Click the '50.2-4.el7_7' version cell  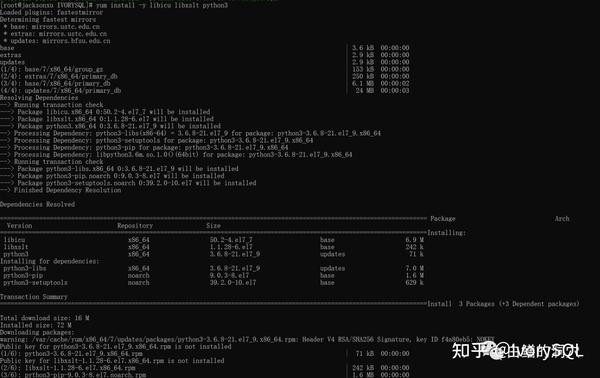point(231,240)
